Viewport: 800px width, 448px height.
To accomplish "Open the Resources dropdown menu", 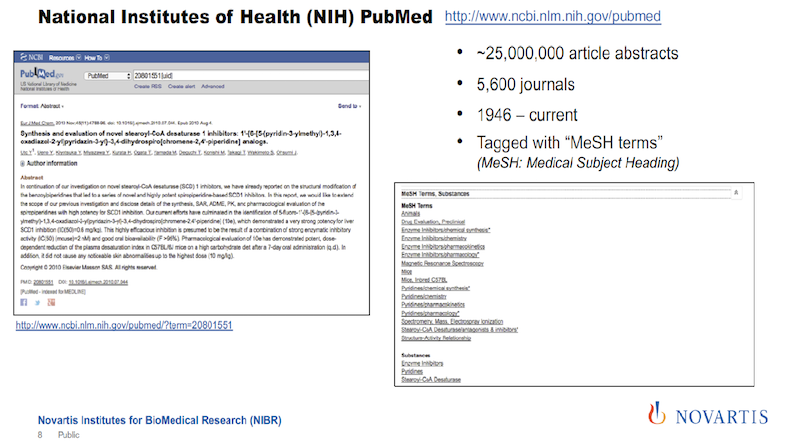I will [65, 58].
